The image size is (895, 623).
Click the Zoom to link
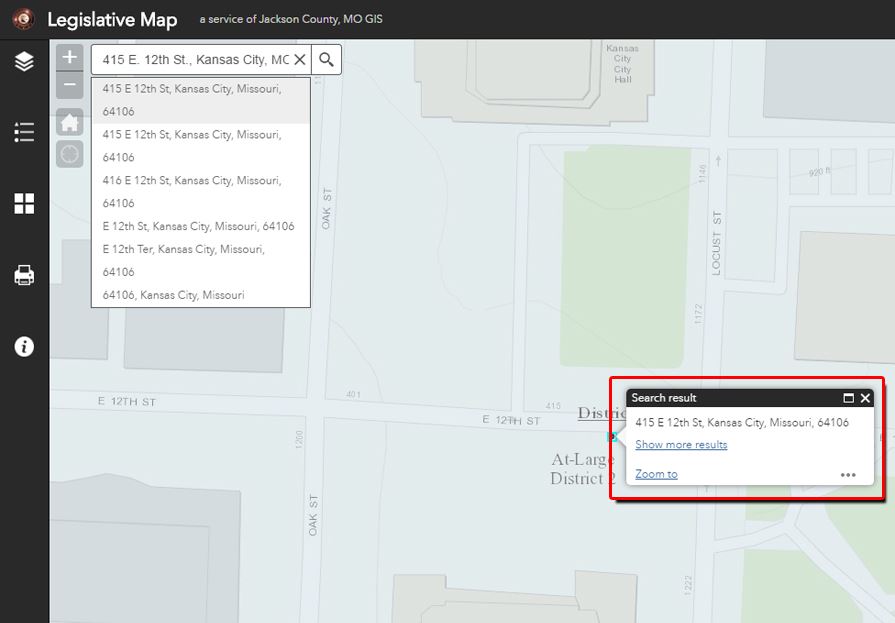click(x=656, y=474)
